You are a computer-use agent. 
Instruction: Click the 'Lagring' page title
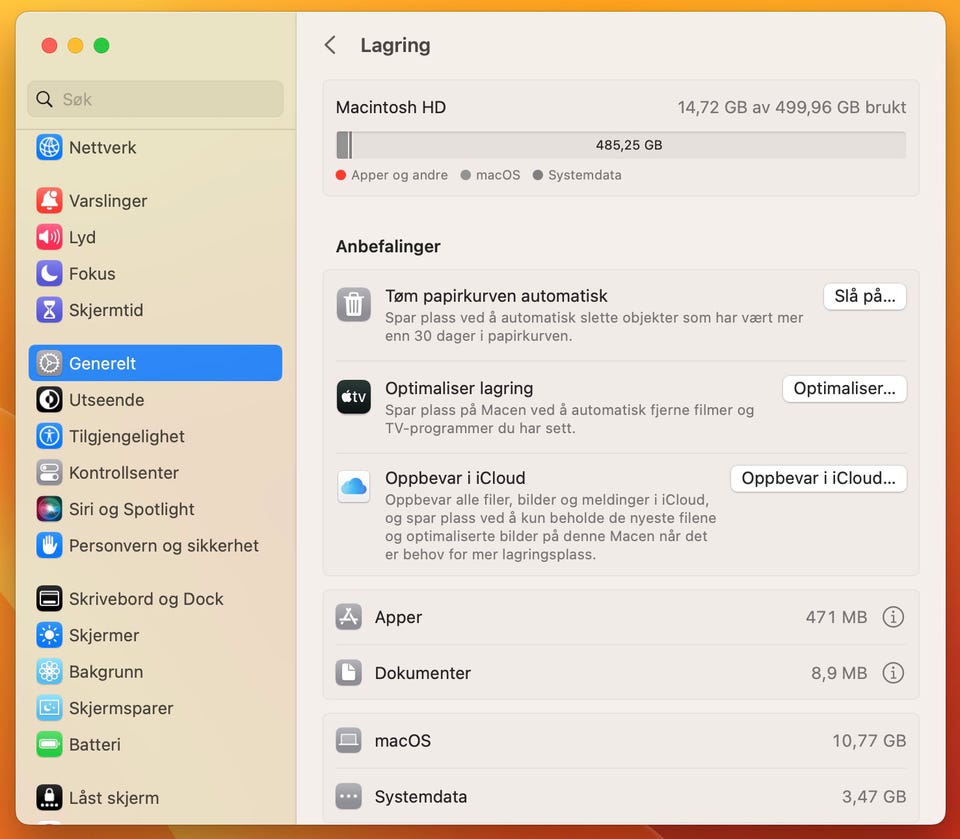[395, 45]
